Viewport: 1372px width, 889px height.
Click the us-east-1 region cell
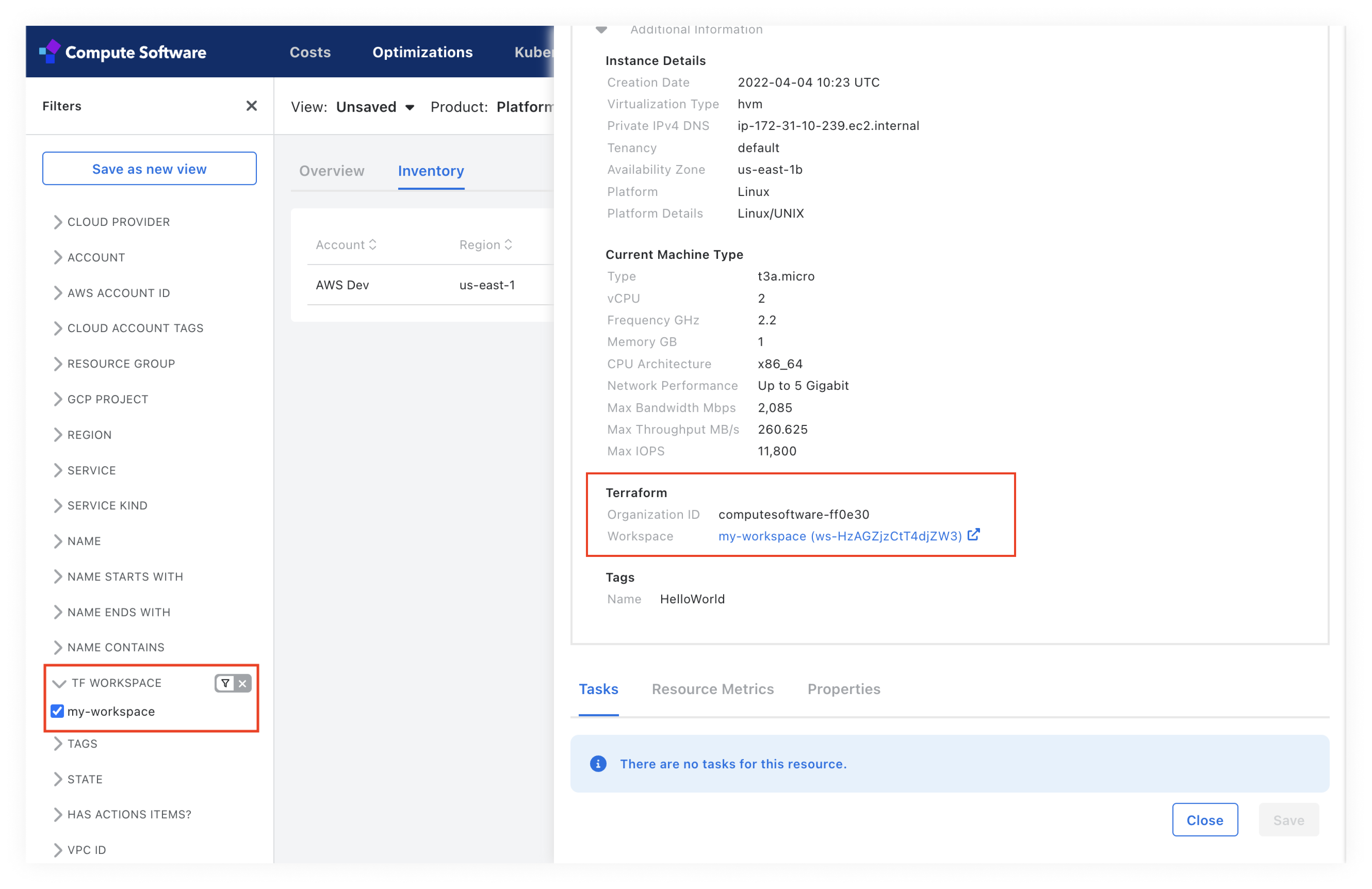(487, 285)
